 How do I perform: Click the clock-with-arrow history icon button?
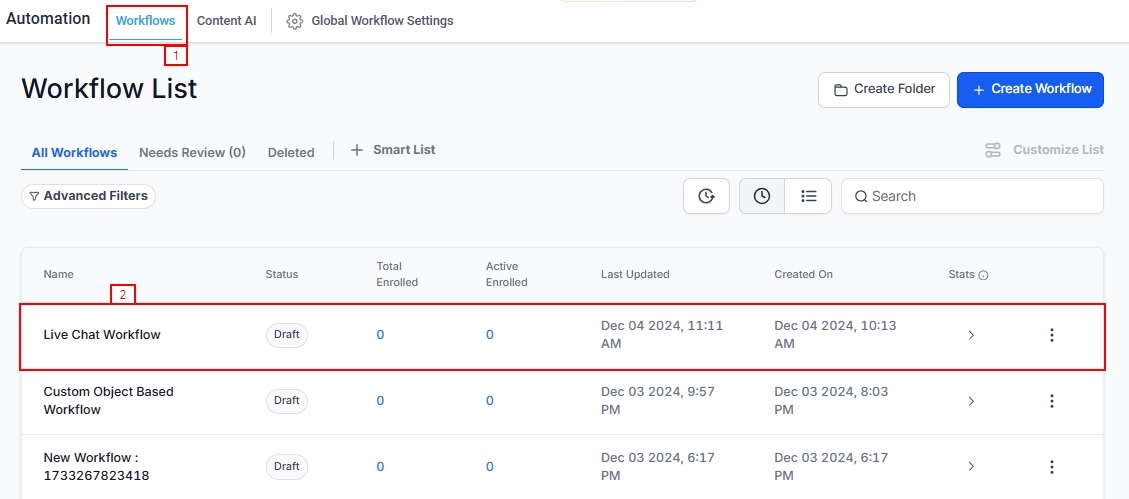click(706, 196)
